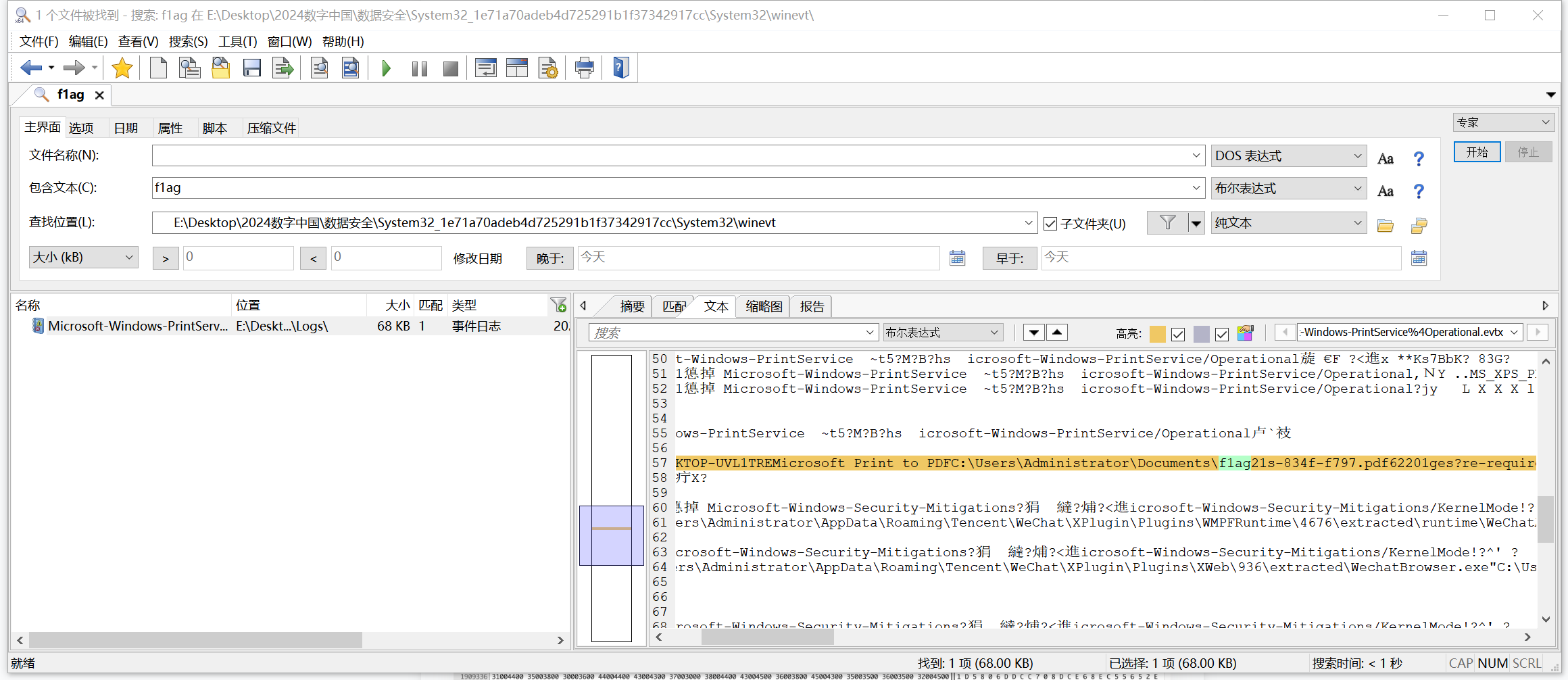This screenshot has height=680, width=1568.
Task: Open favorites with the star icon
Action: click(x=122, y=68)
